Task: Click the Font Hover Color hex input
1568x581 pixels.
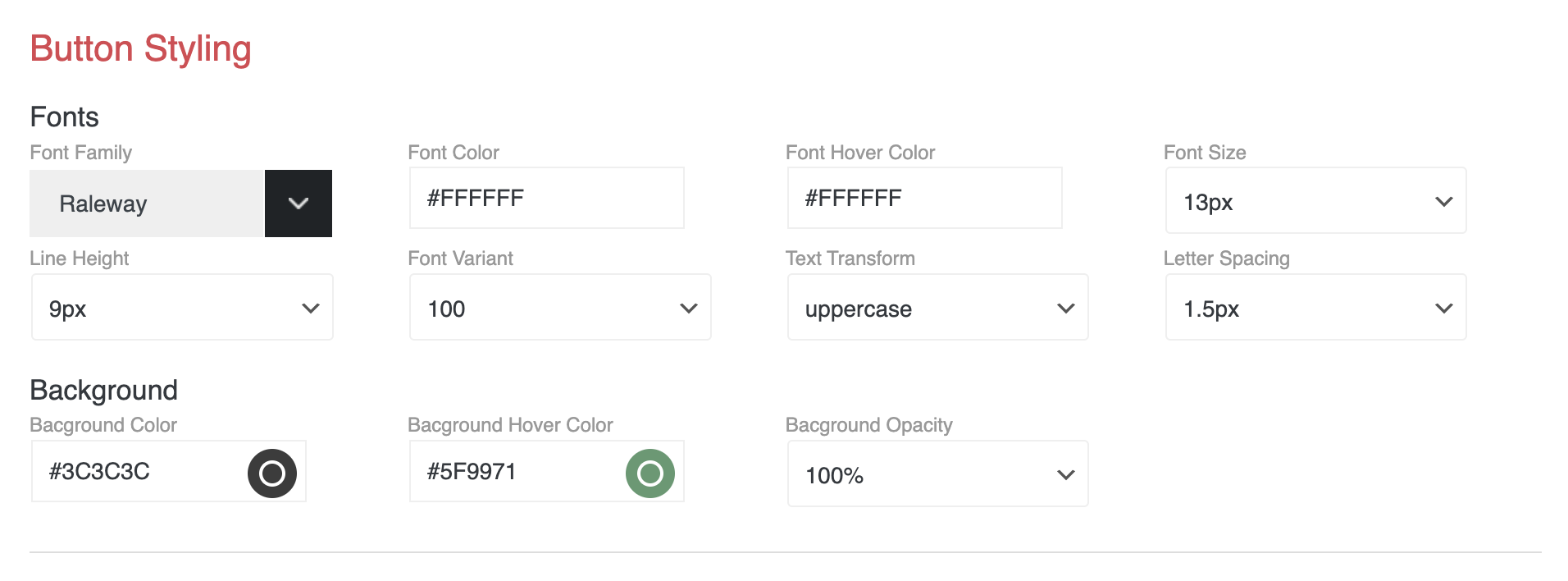Action: [x=924, y=198]
